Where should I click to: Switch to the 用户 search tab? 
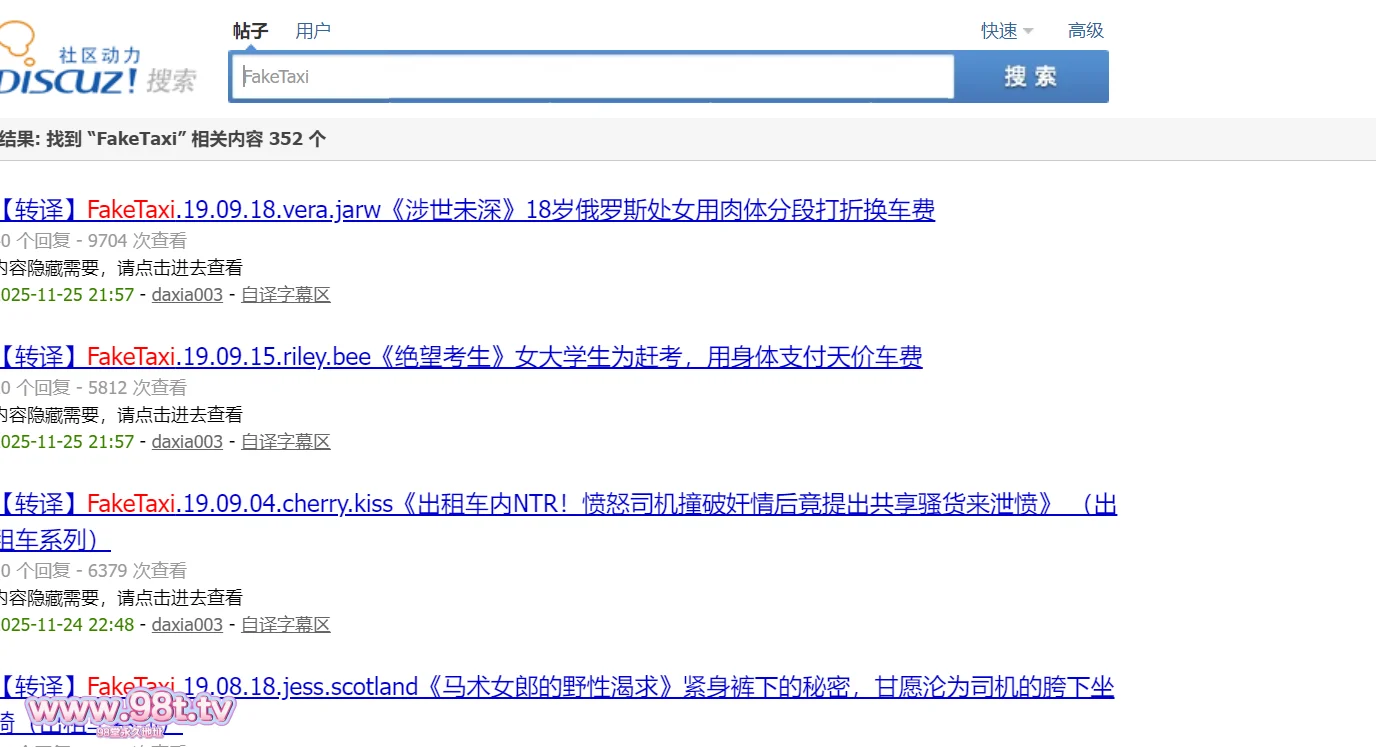[x=313, y=31]
